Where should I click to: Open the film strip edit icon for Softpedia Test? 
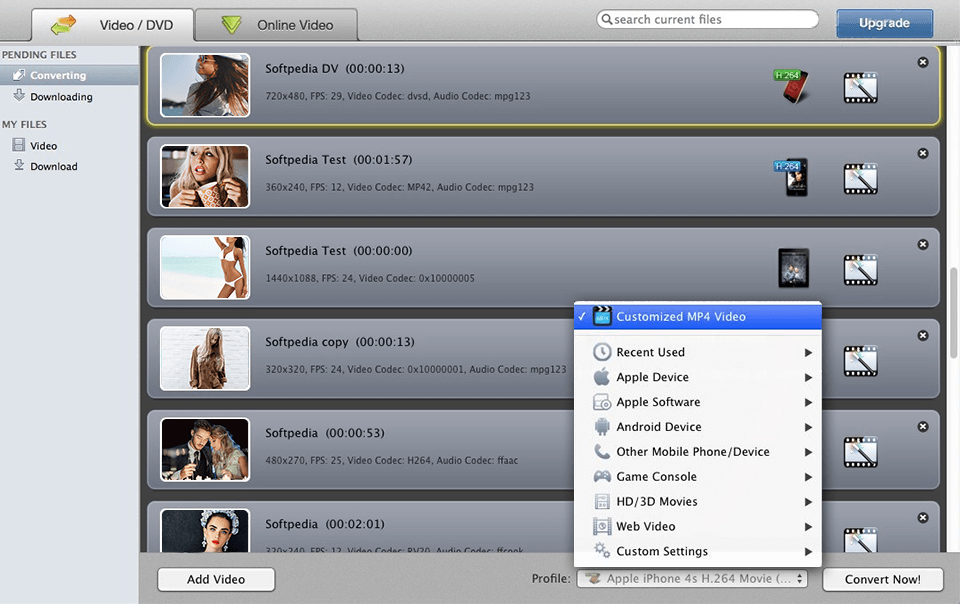(861, 176)
